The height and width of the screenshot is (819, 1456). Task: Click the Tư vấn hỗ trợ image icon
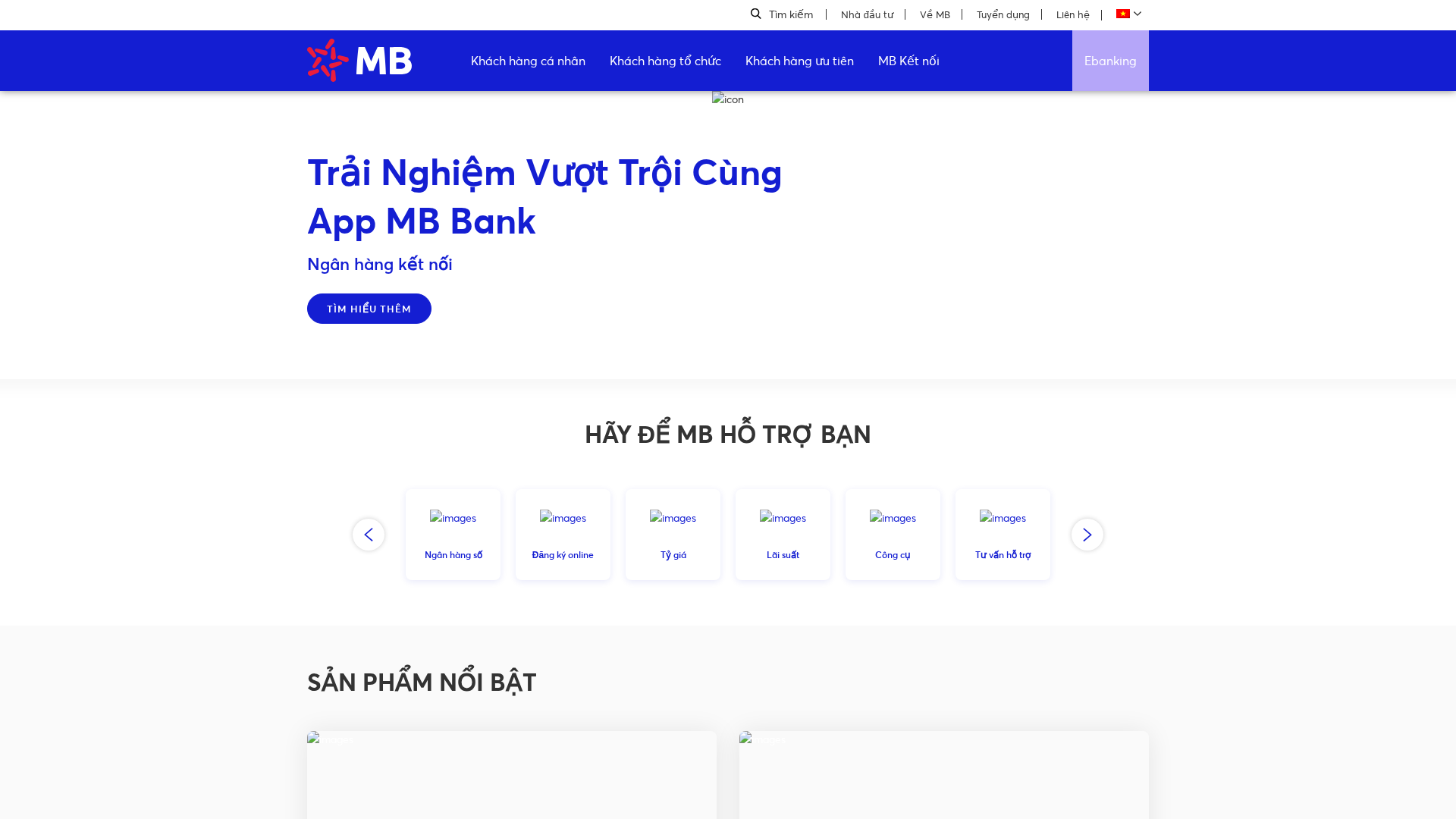[1003, 518]
